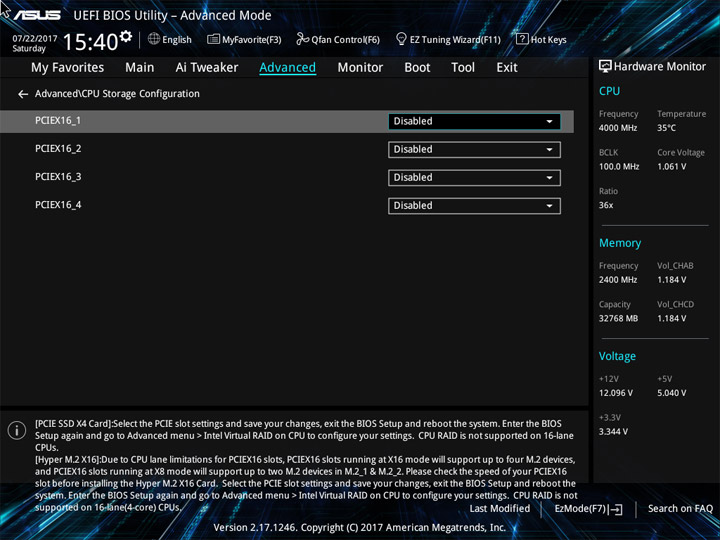Click the 36x ratio value
Screen dimensions: 720x540
[606, 205]
